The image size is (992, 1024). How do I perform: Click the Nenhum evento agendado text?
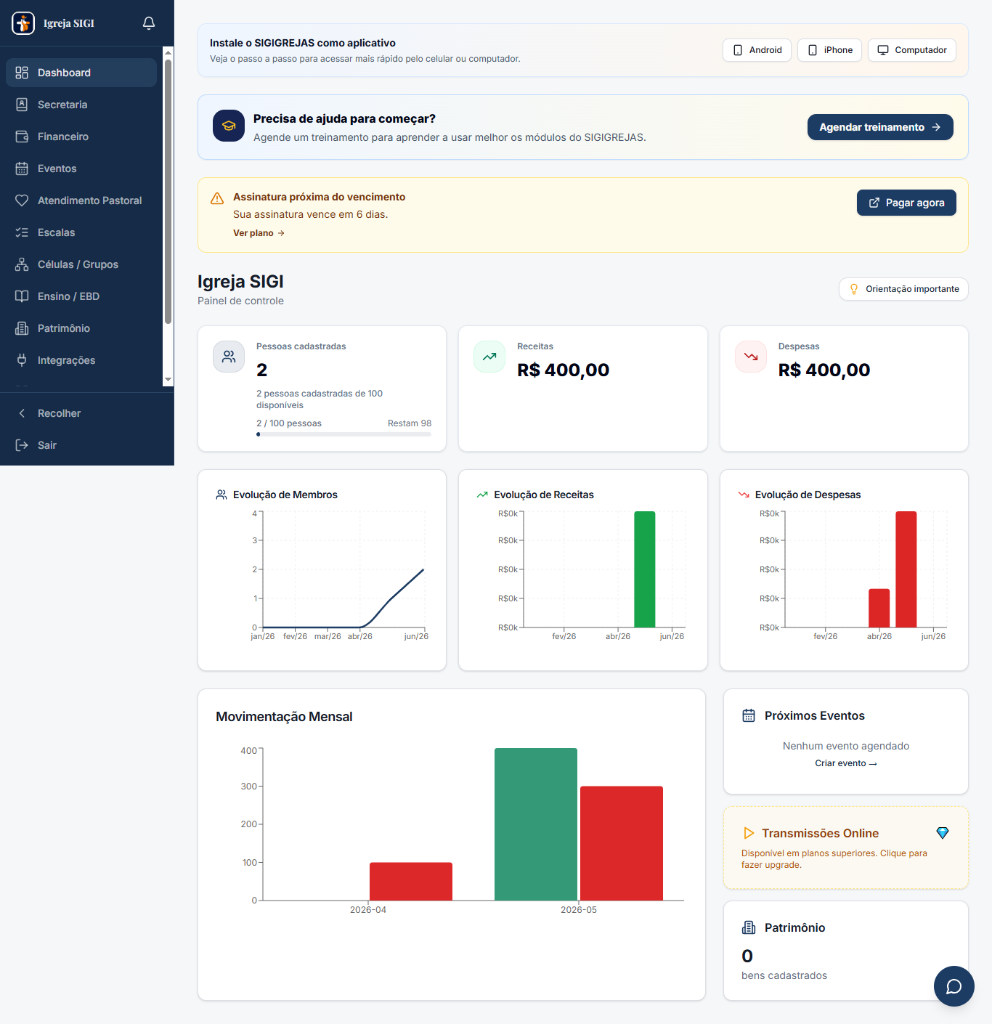click(x=846, y=746)
